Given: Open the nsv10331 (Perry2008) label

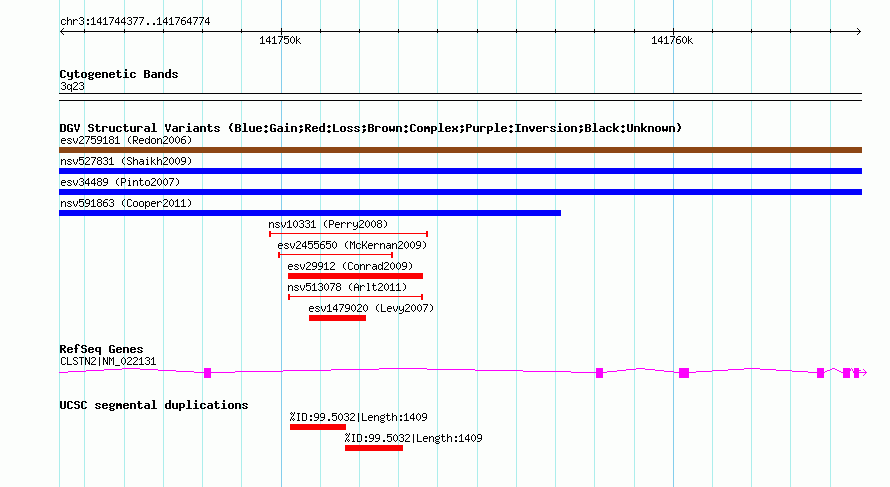Looking at the screenshot, I should (328, 224).
